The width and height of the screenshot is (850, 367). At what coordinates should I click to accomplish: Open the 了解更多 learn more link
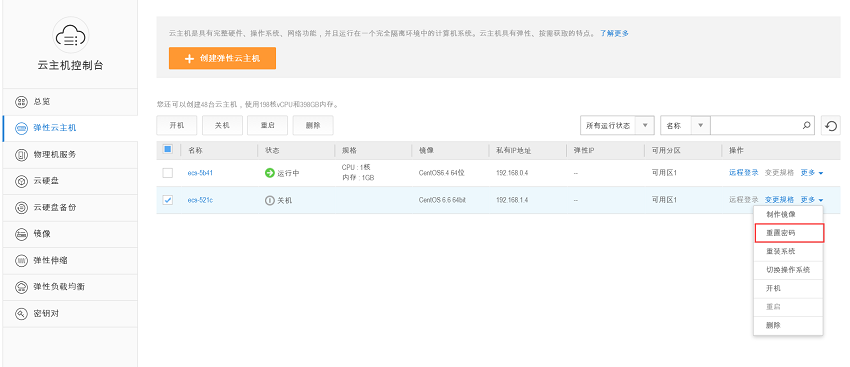pyautogui.click(x=614, y=34)
